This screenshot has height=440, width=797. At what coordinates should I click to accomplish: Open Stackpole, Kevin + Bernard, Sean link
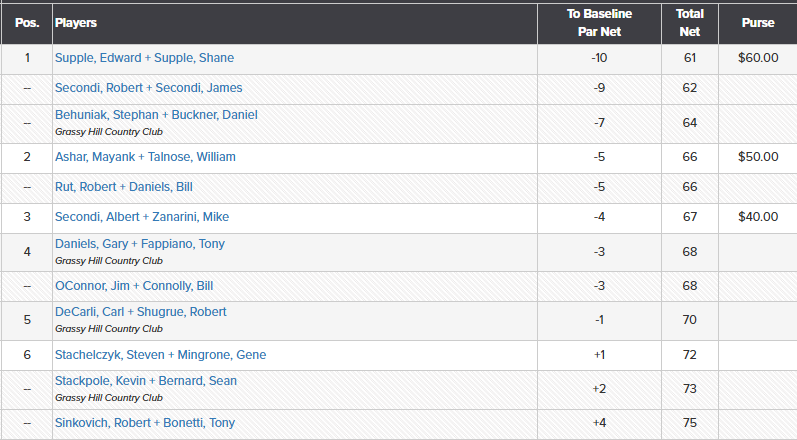tap(146, 381)
